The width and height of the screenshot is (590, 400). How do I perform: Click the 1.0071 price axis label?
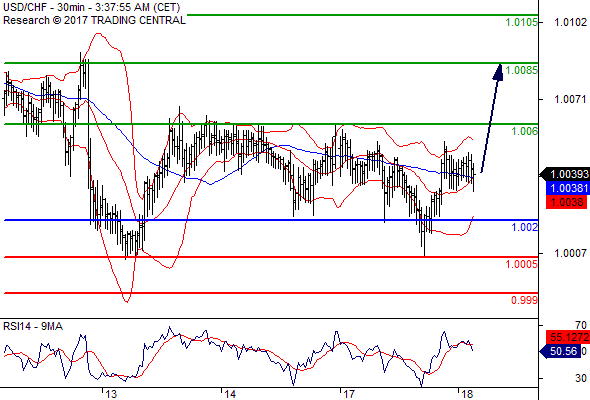[x=570, y=99]
